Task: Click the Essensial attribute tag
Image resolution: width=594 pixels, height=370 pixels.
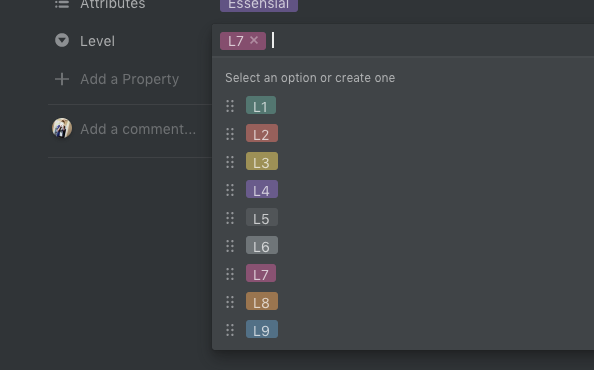Action: [259, 5]
